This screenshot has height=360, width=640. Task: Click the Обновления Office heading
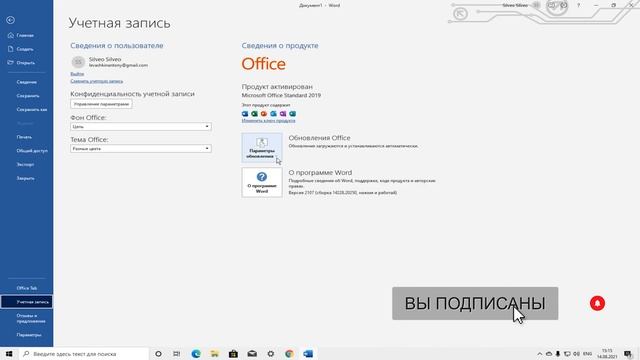[x=319, y=138]
